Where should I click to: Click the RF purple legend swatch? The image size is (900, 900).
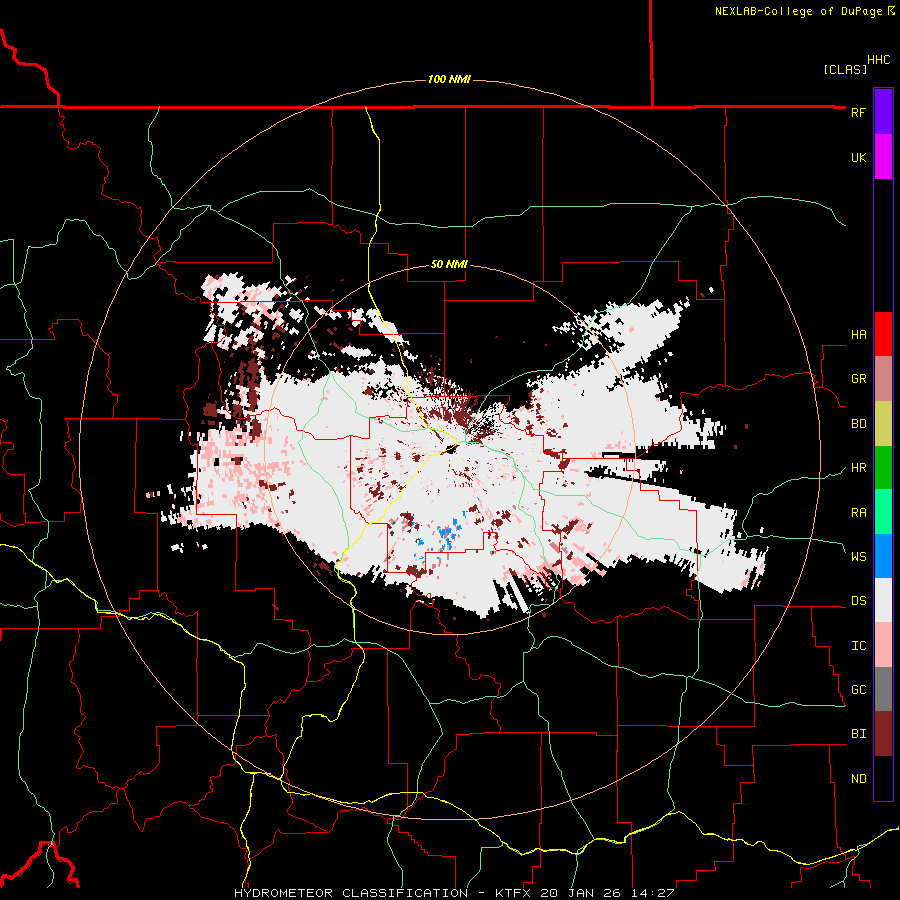(x=883, y=112)
